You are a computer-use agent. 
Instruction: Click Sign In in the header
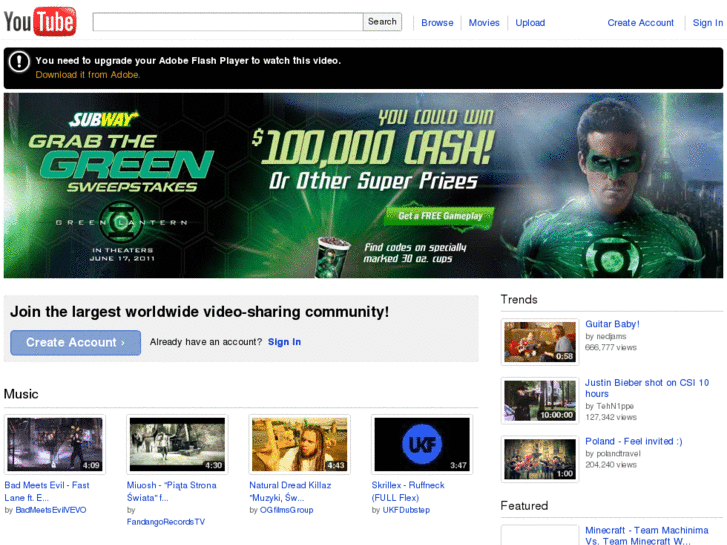click(708, 23)
